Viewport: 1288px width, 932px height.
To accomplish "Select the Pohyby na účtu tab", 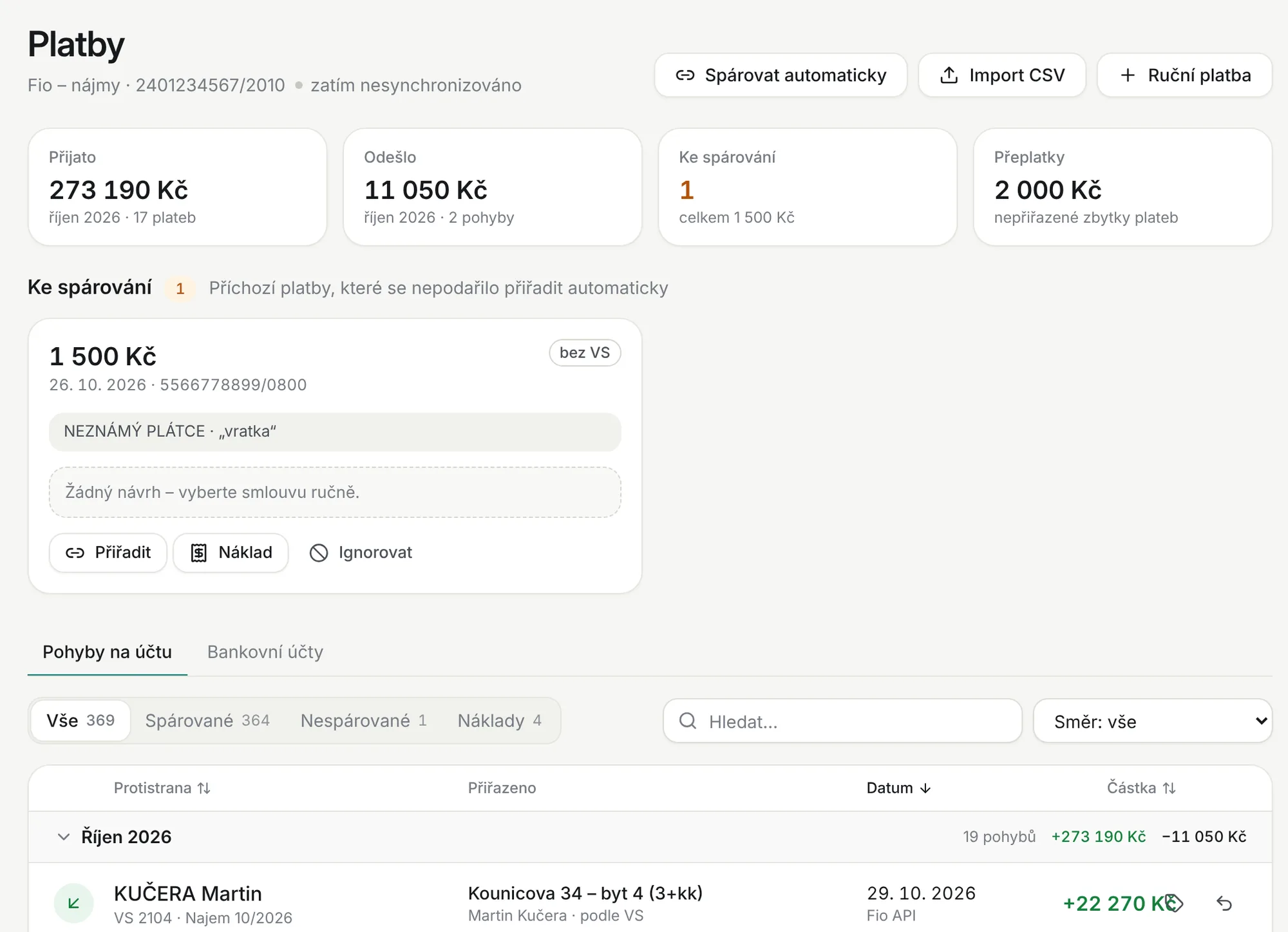I will click(107, 652).
